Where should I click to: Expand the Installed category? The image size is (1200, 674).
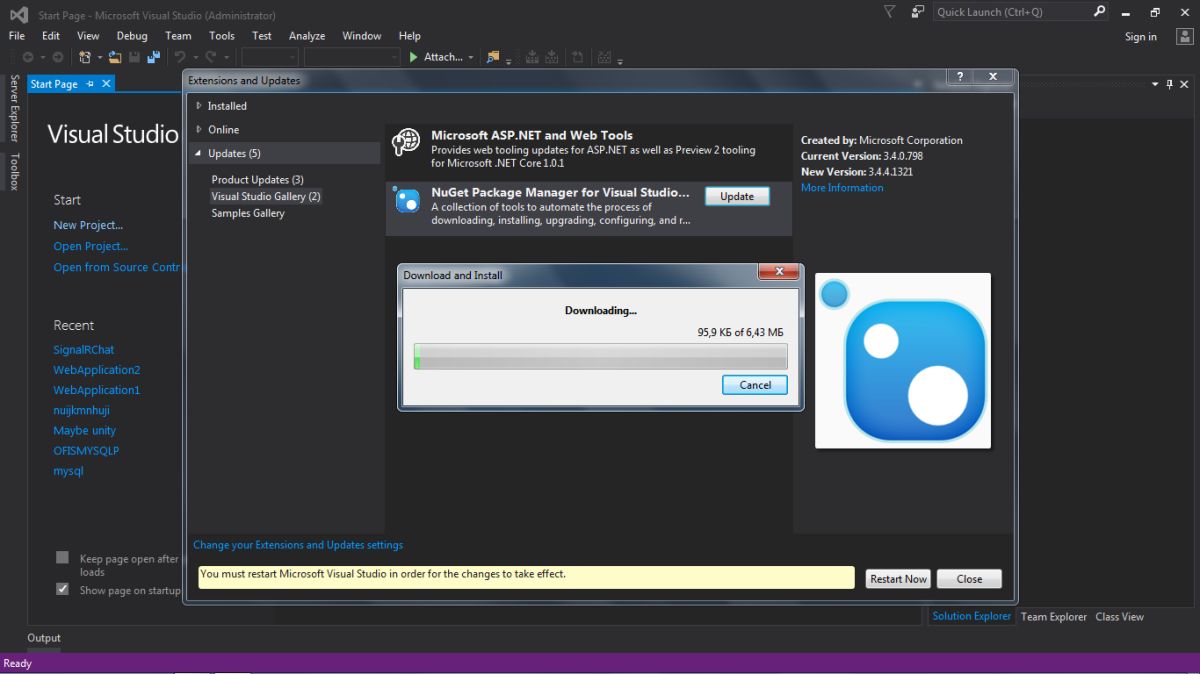[198, 105]
